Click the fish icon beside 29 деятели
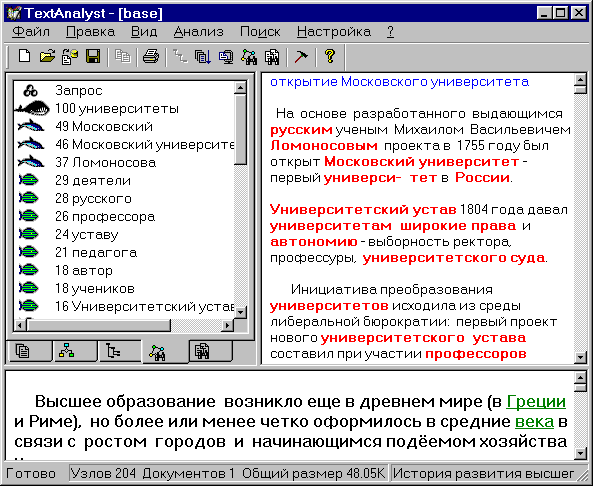Screen dimensions: 593x486 [29, 180]
